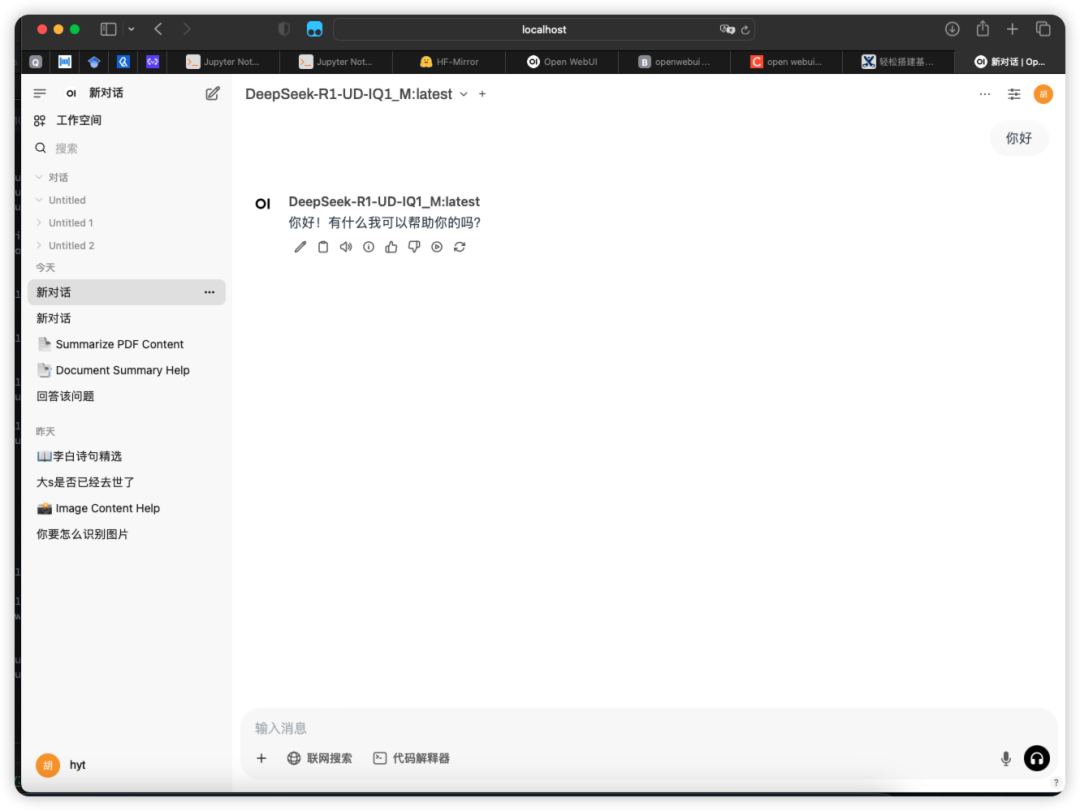Open the Safari share menu
1080x811 pixels.
point(982,29)
